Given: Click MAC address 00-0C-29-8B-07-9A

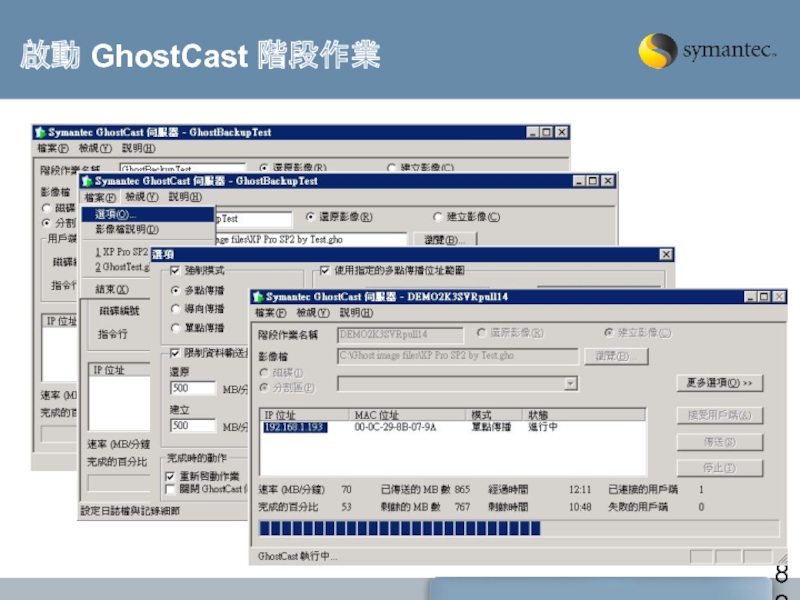Looking at the screenshot, I should (395, 427).
